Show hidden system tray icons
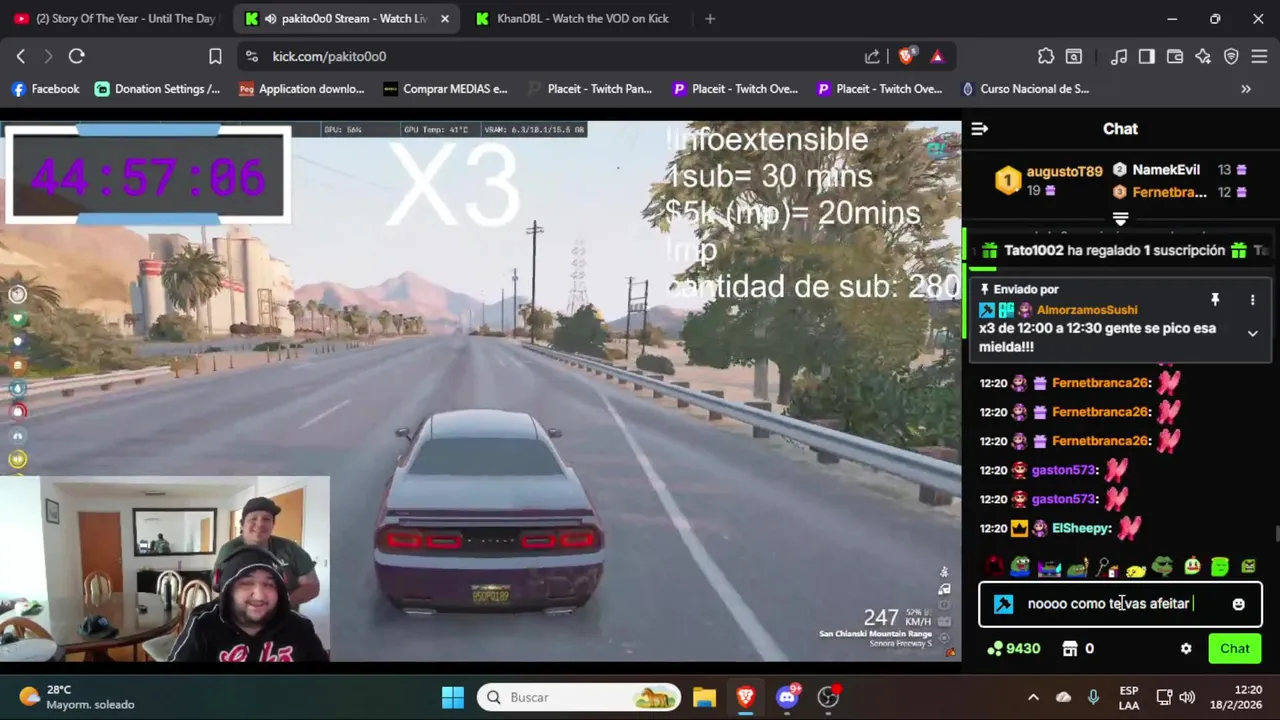 [x=1033, y=697]
